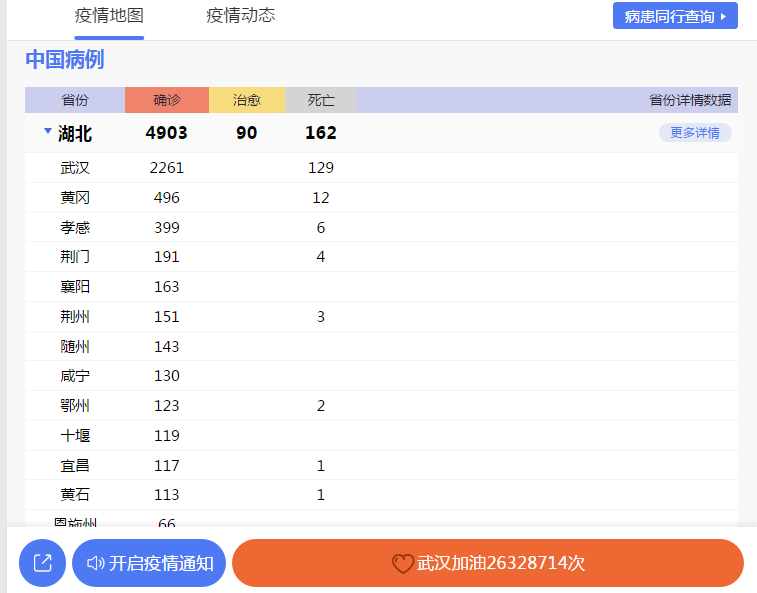Image resolution: width=757 pixels, height=593 pixels.
Task: Click the 治愈 column header
Action: pos(247,100)
